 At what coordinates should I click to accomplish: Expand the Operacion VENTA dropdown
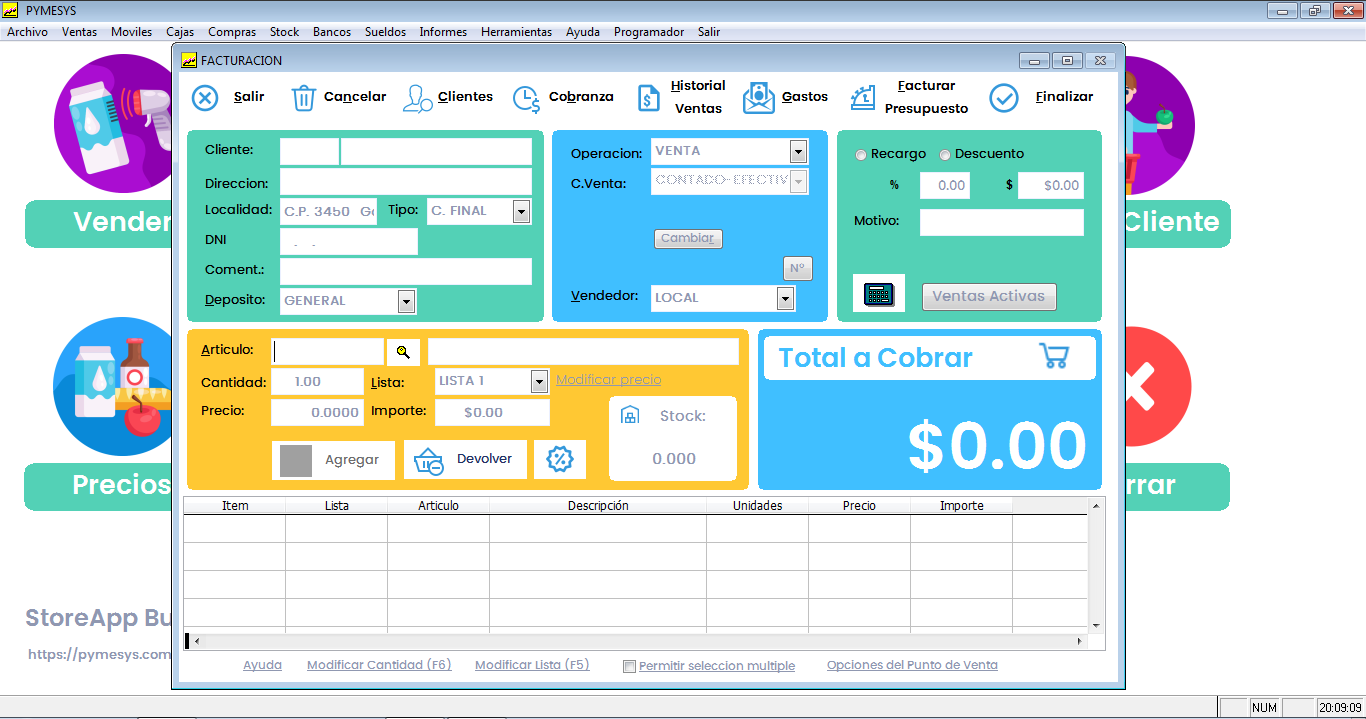coord(798,151)
